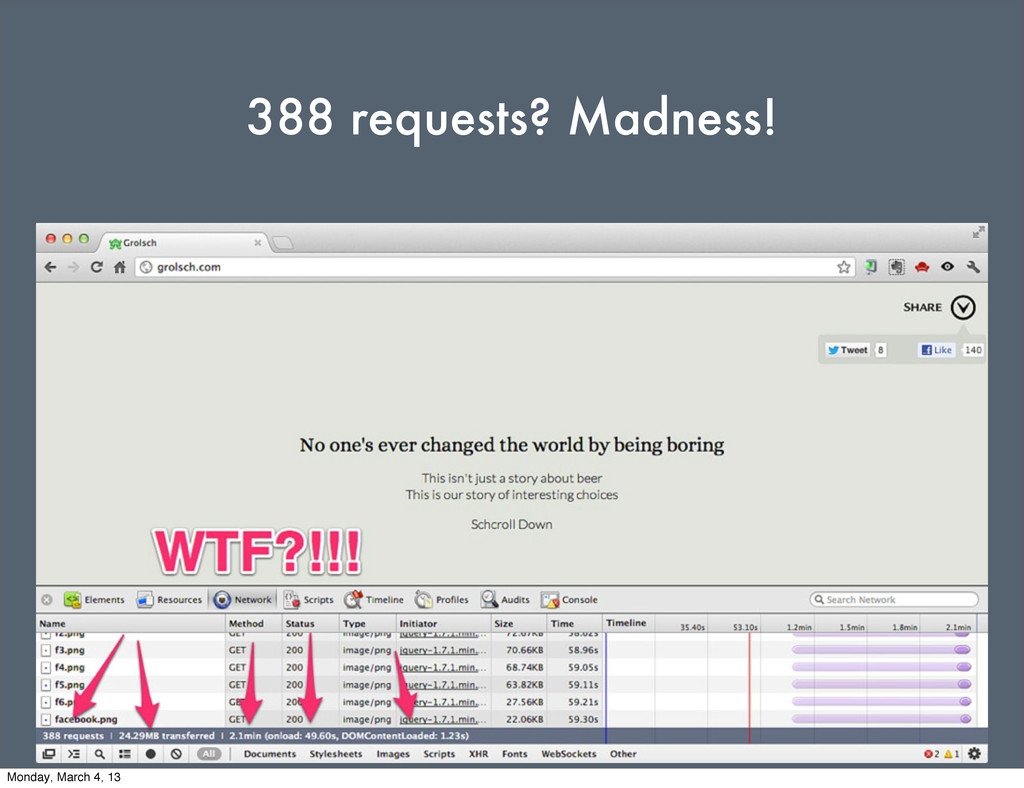1024x788 pixels.
Task: Sort by the Size column header
Action: coord(519,623)
